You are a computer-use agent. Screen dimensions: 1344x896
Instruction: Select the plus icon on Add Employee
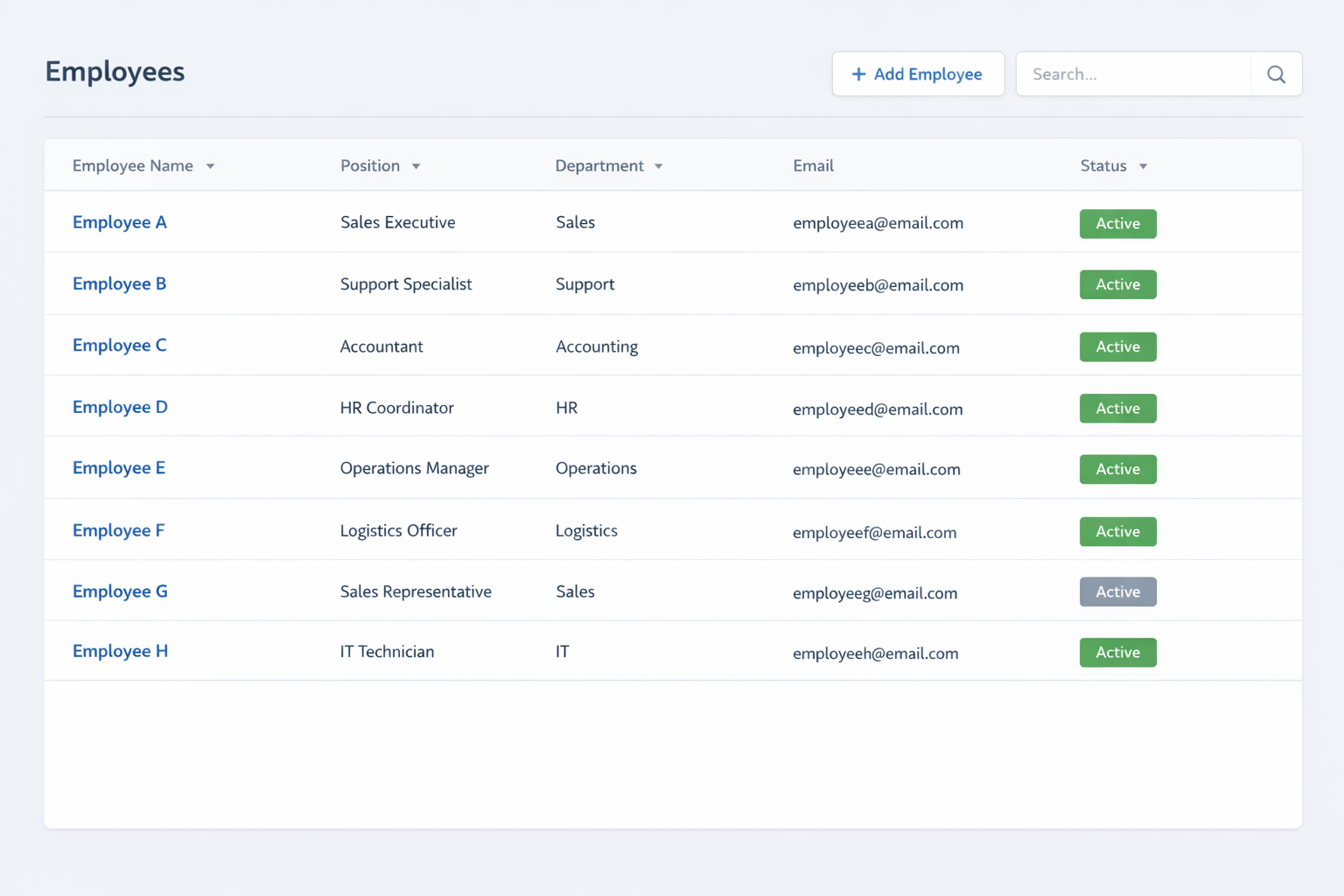857,74
